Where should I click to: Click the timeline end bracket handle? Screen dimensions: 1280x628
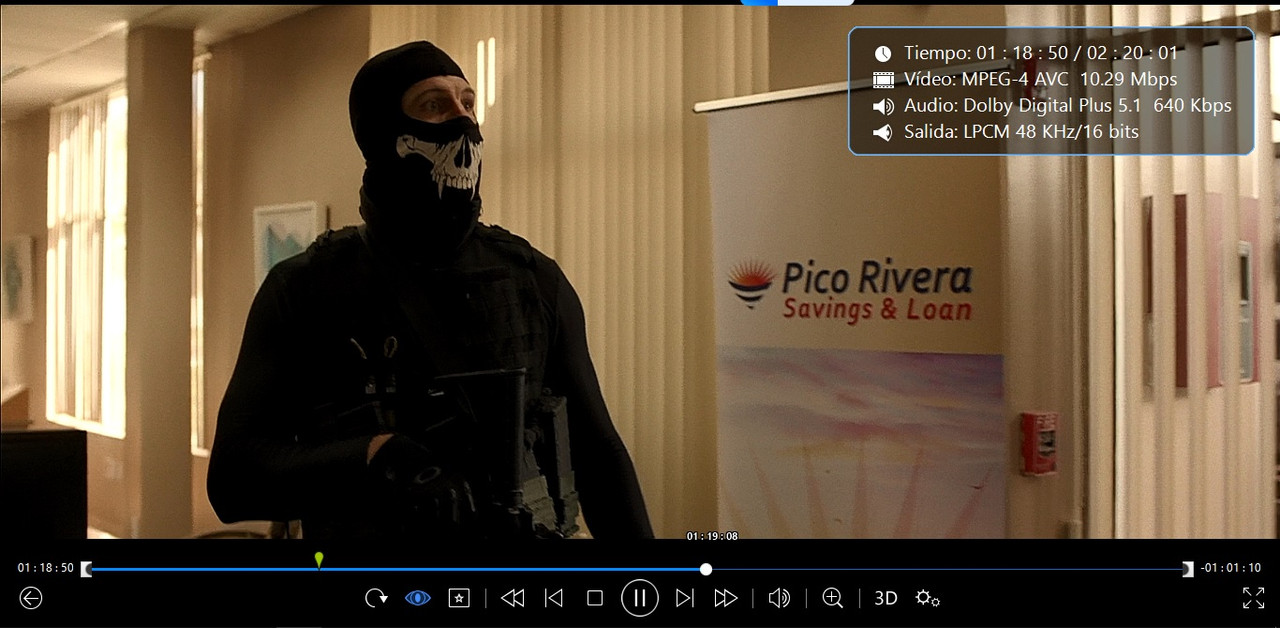(1188, 569)
